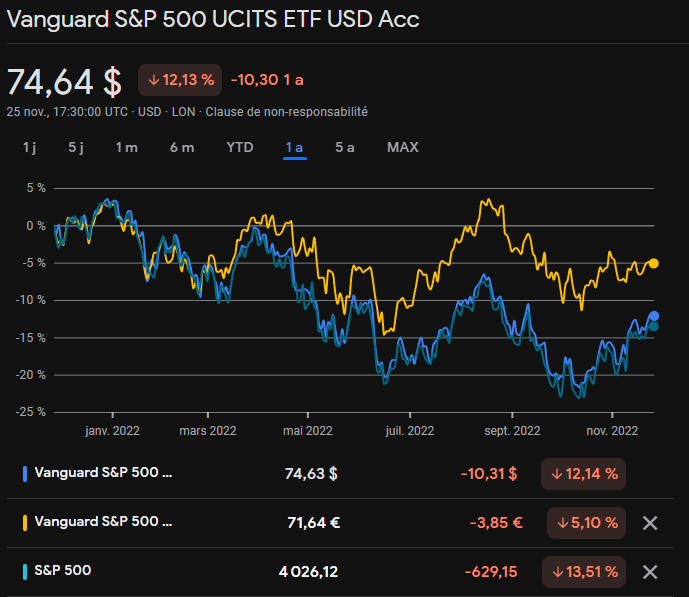Switch to the 6 m range
Image resolution: width=689 pixels, height=597 pixels.
coord(182,147)
